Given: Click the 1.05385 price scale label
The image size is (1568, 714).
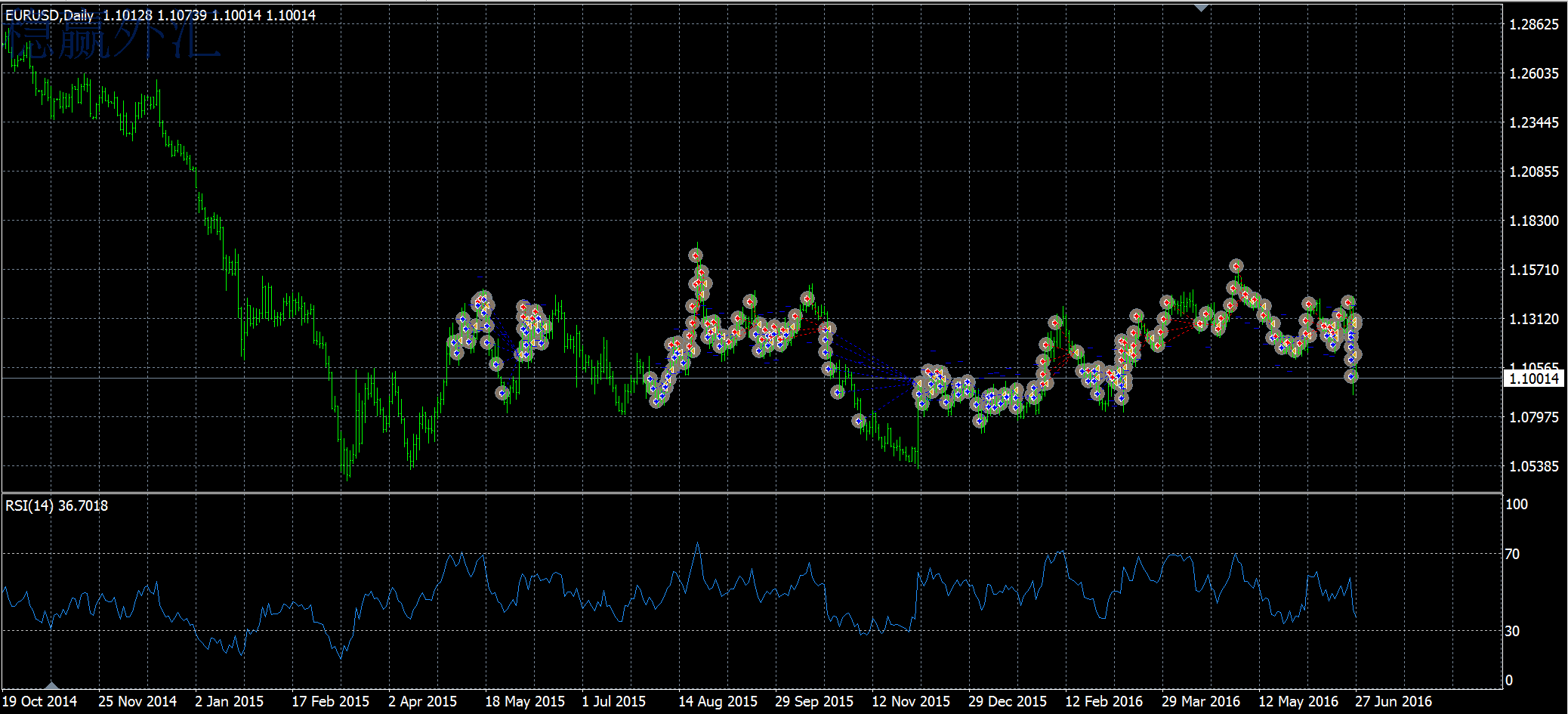Looking at the screenshot, I should 1533,466.
